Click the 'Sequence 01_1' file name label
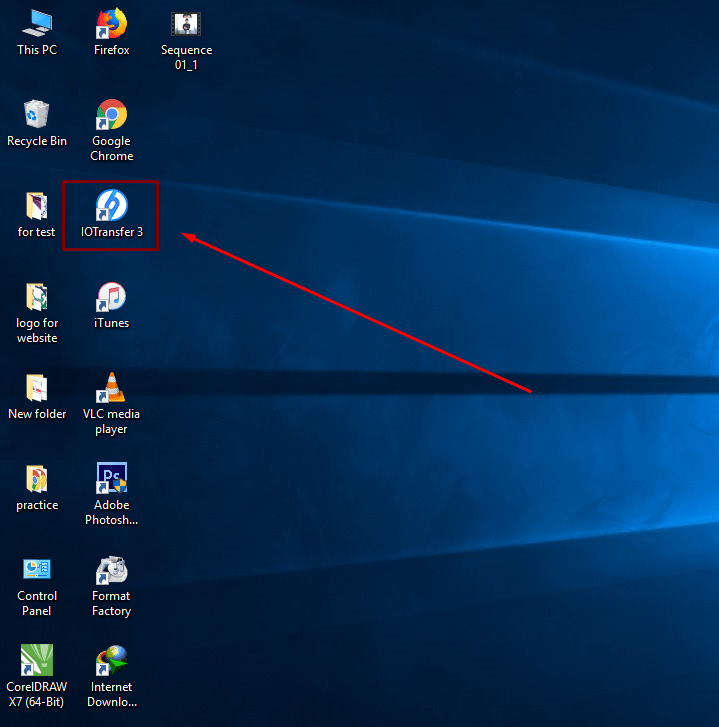Image resolution: width=719 pixels, height=727 pixels. [186, 57]
